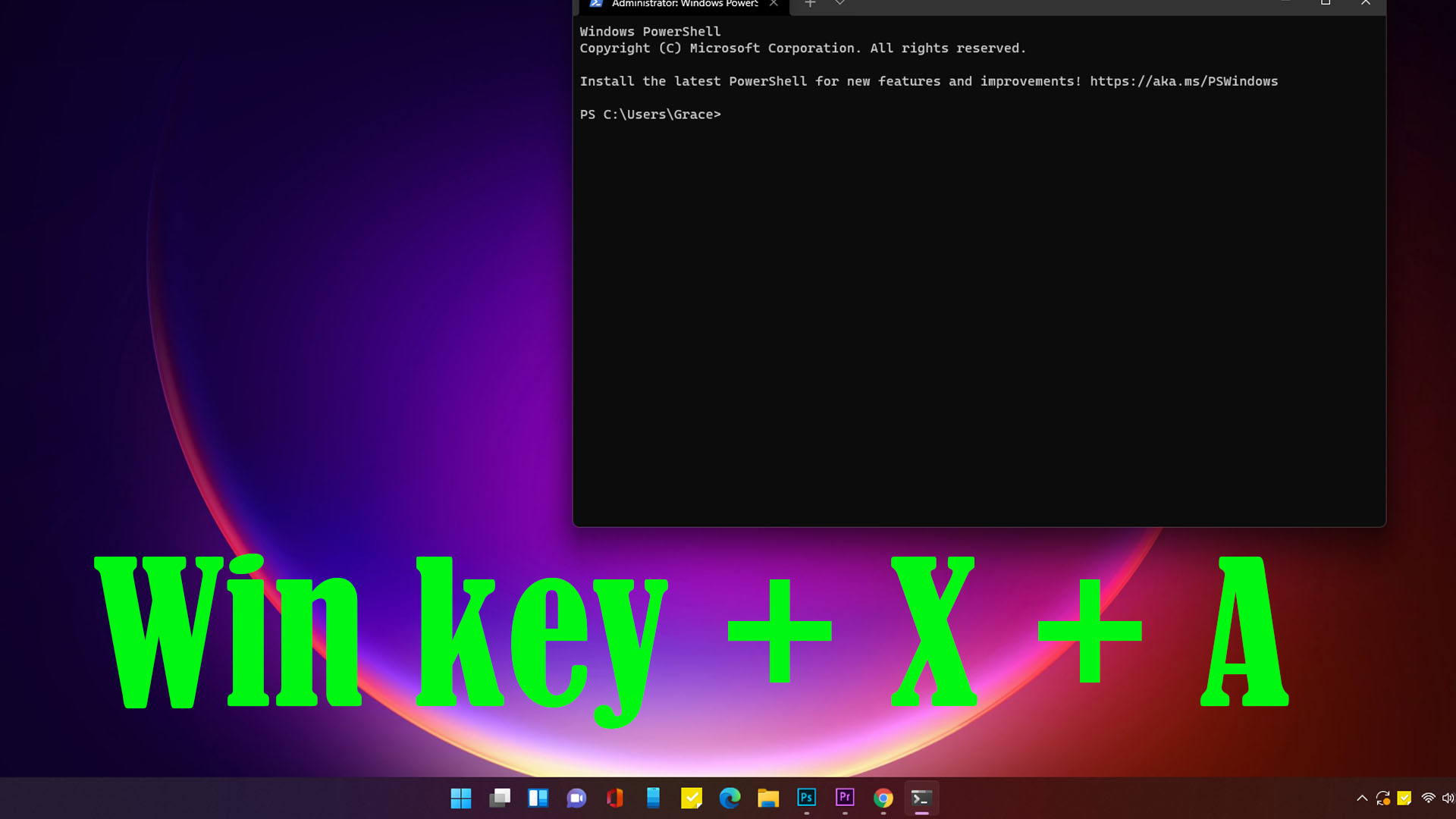The width and height of the screenshot is (1456, 819).
Task: Launch Teams Chat from the taskbar
Action: coord(576,798)
